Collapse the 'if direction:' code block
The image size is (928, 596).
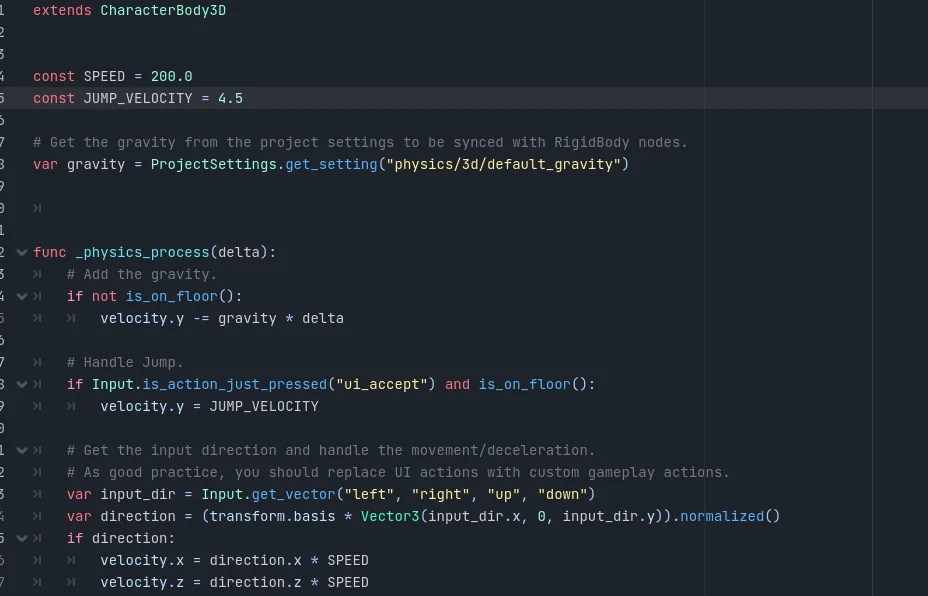[x=22, y=537]
